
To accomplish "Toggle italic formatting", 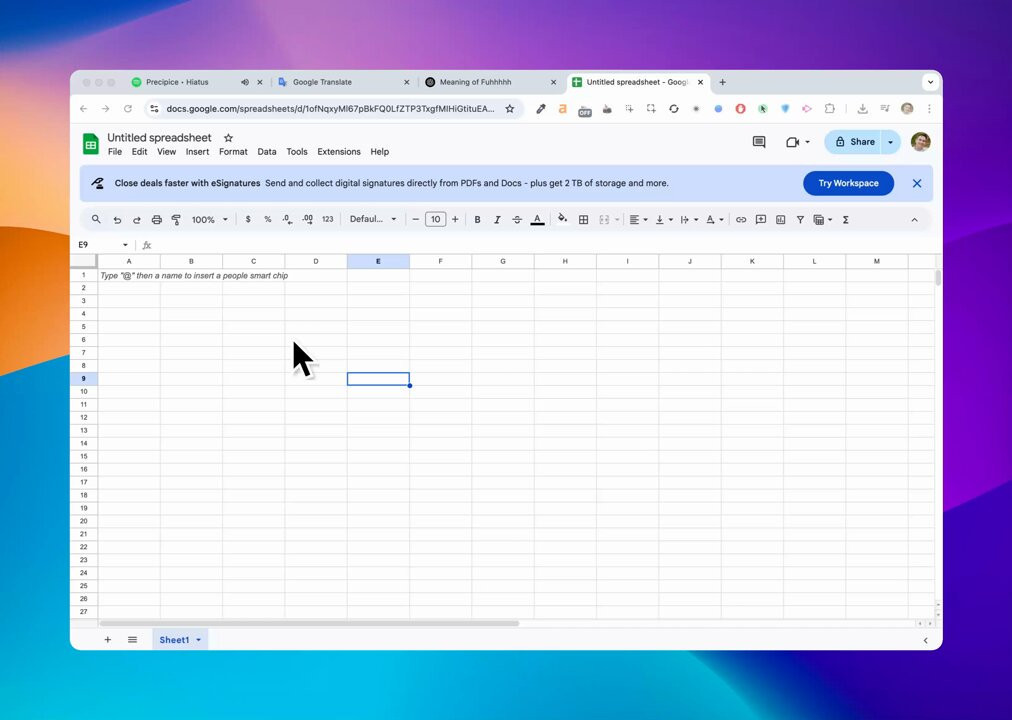I will pos(497,219).
